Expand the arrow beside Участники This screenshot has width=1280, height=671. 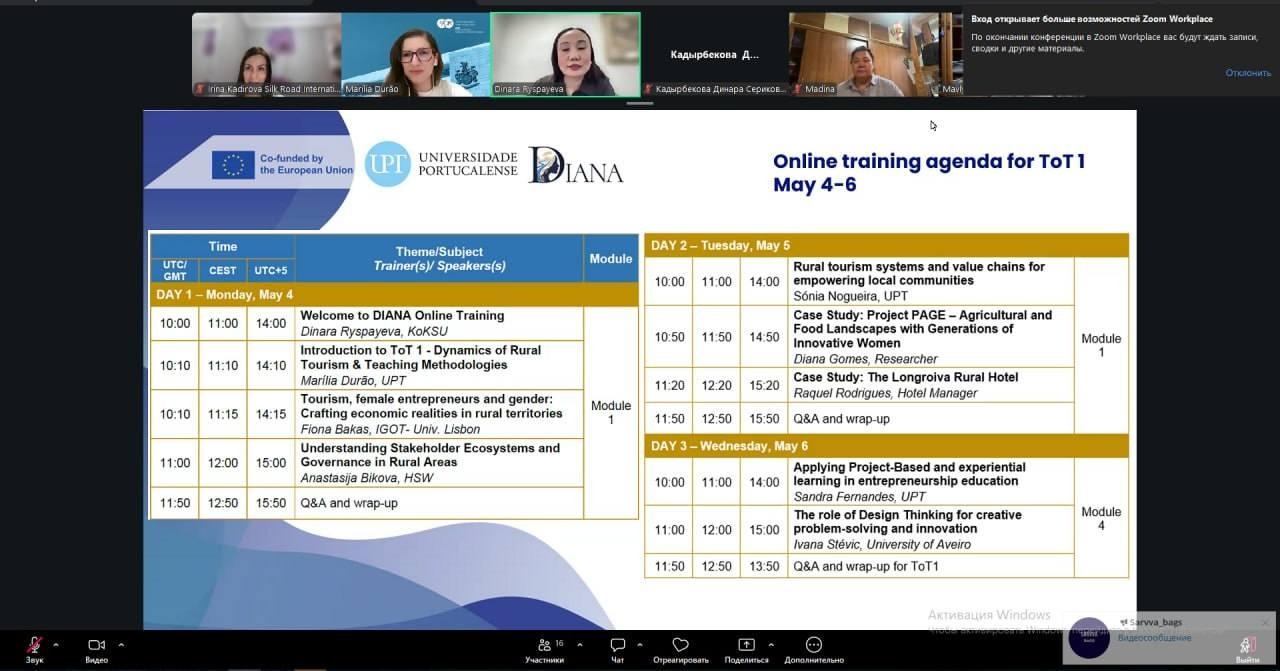pyautogui.click(x=580, y=645)
